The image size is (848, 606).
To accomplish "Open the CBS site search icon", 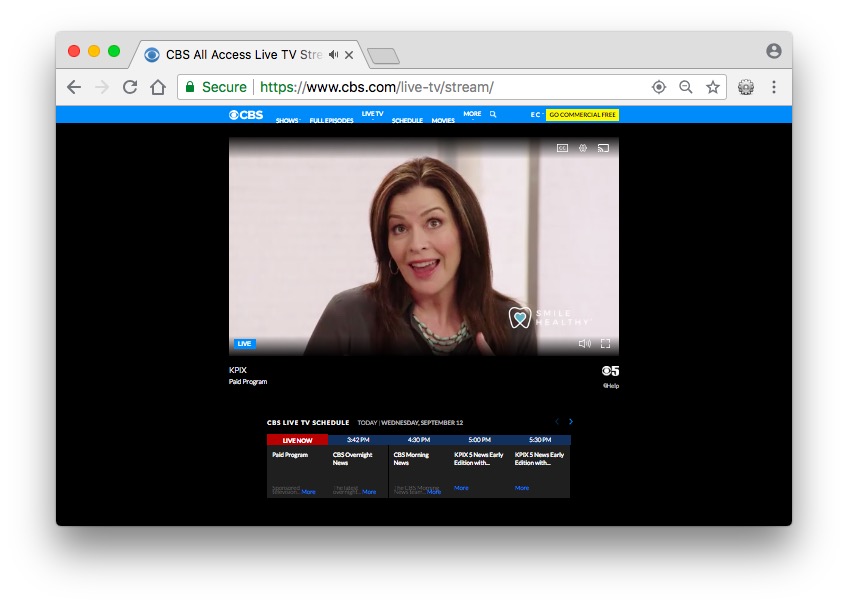I will click(493, 114).
